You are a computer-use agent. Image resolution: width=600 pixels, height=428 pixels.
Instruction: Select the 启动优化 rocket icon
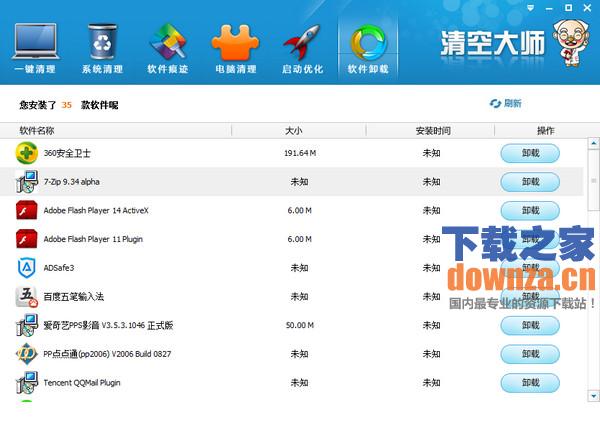302,42
